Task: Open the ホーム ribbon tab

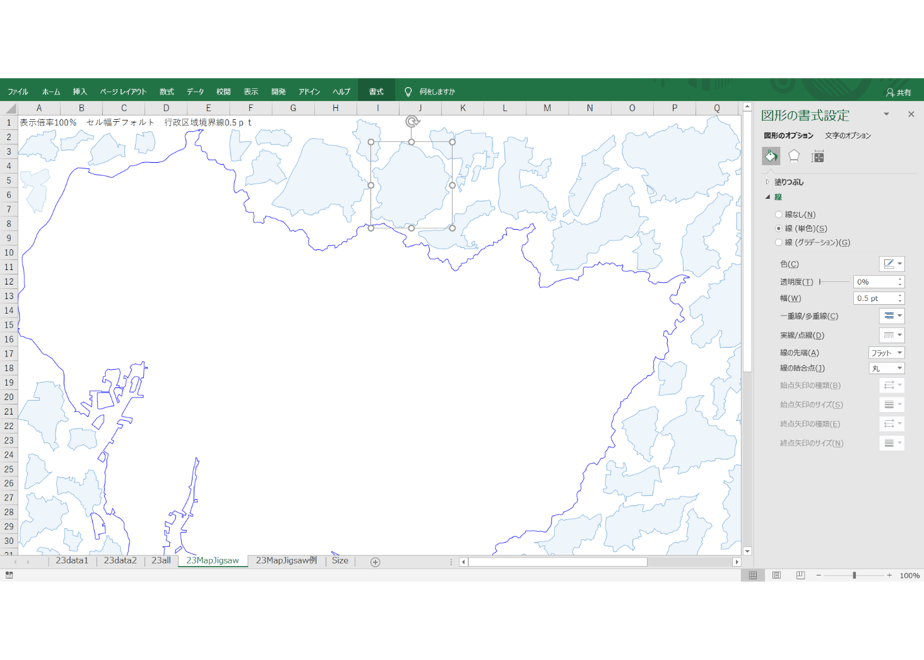Action: (x=51, y=91)
